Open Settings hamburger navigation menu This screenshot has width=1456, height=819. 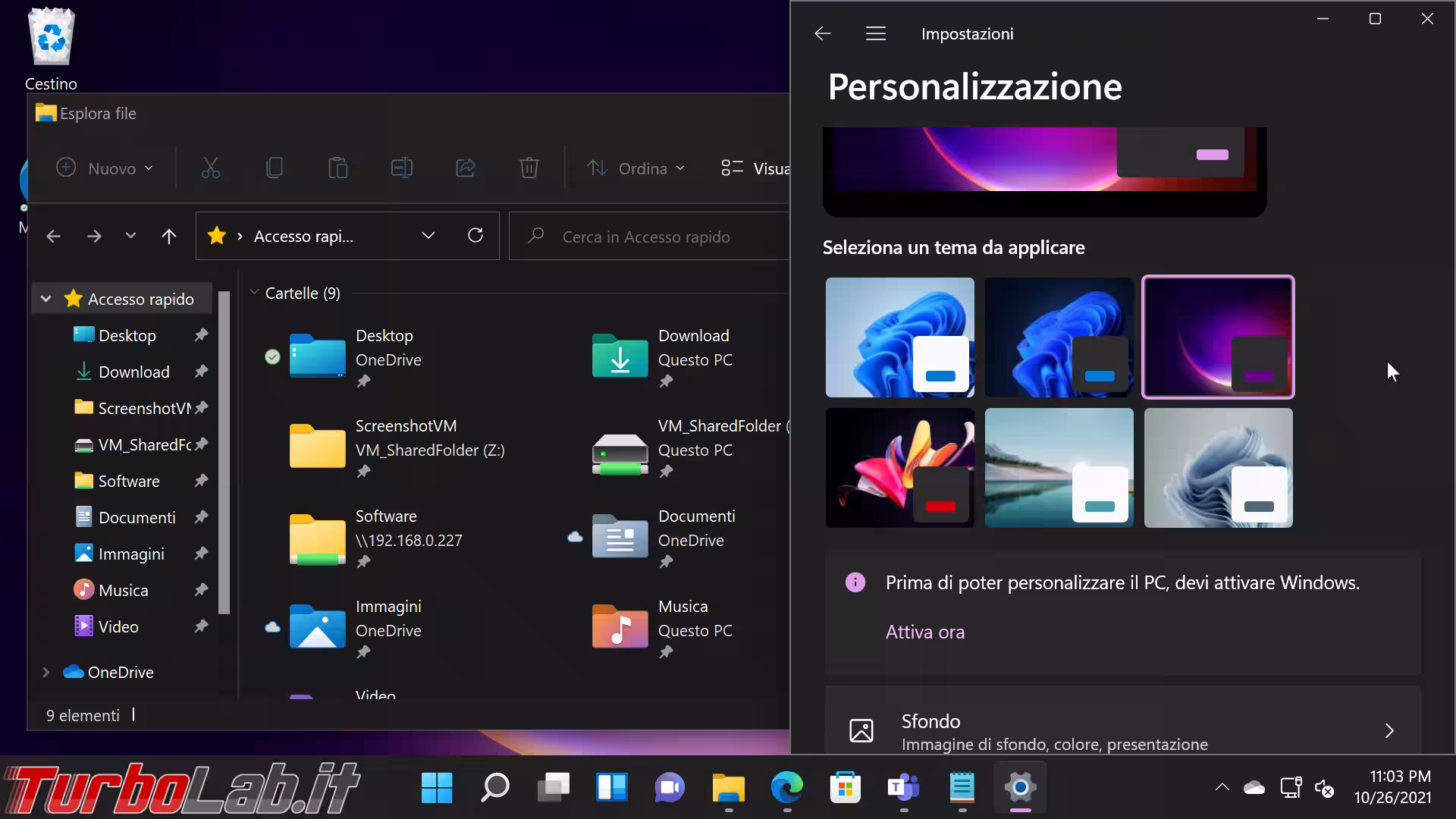pos(876,34)
